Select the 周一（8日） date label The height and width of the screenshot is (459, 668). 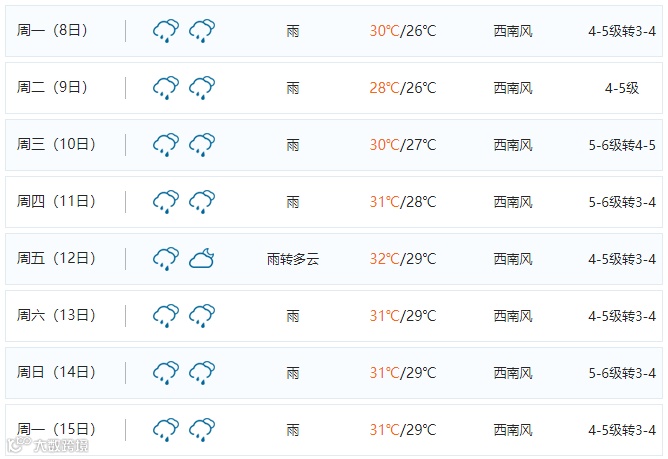pyautogui.click(x=52, y=30)
